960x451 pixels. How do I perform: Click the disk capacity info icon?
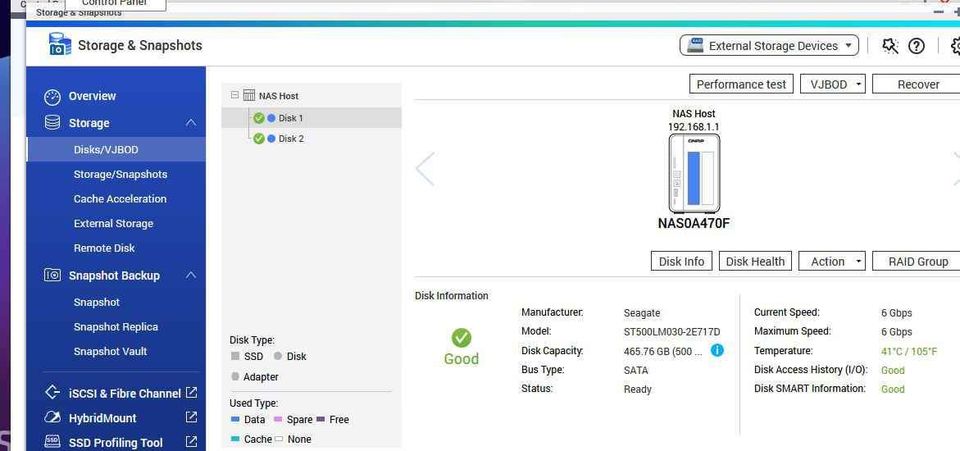pyautogui.click(x=717, y=351)
